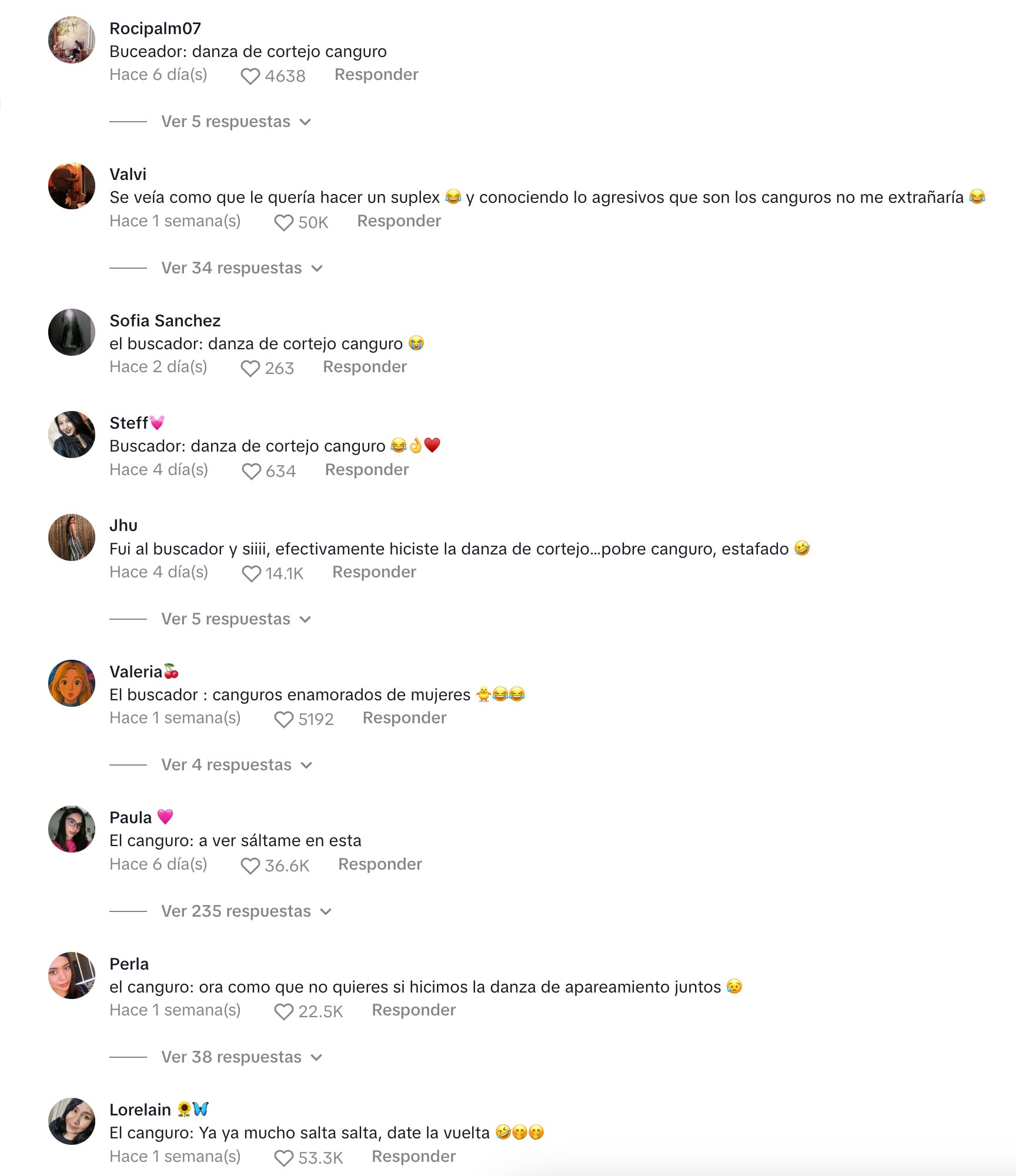The image size is (1016, 1176).
Task: Show Ver 38 respuestas under Perla
Action: click(x=242, y=1057)
